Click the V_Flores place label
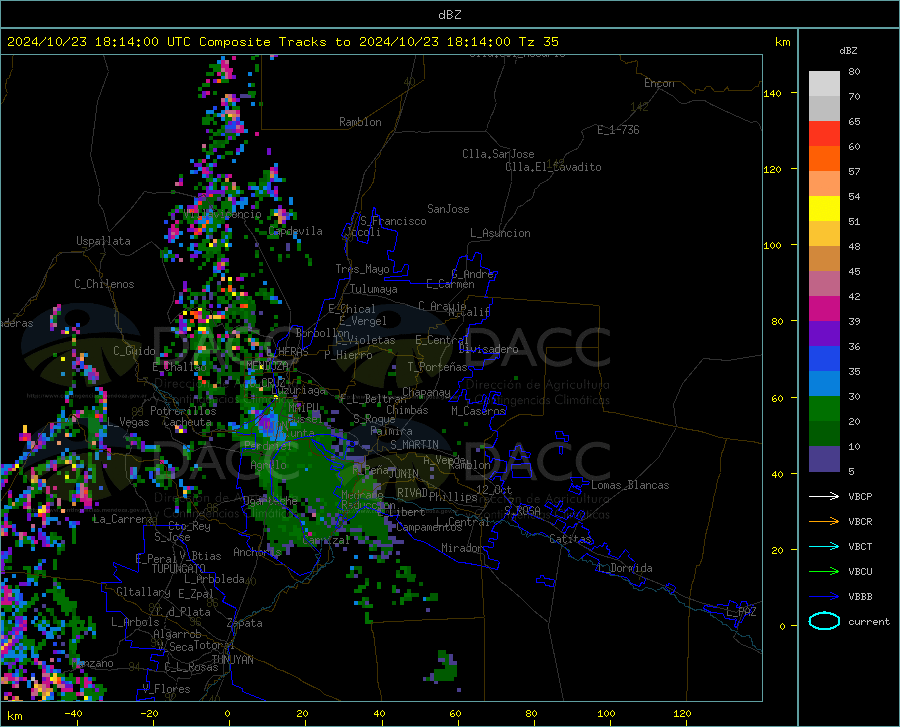Viewport: 900px width, 727px height. tap(166, 689)
